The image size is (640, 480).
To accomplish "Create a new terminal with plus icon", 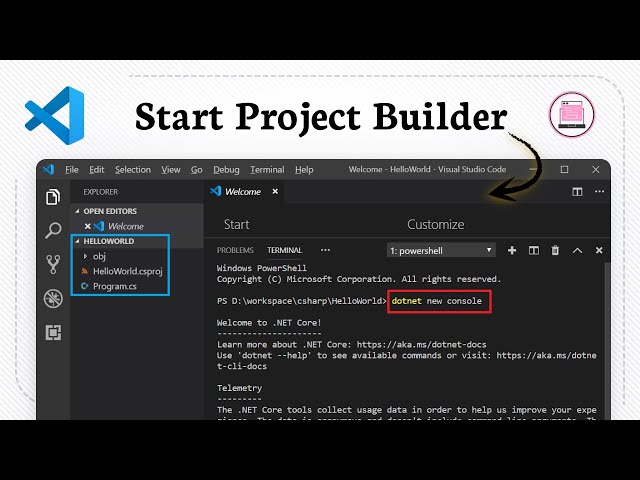I will click(x=512, y=250).
